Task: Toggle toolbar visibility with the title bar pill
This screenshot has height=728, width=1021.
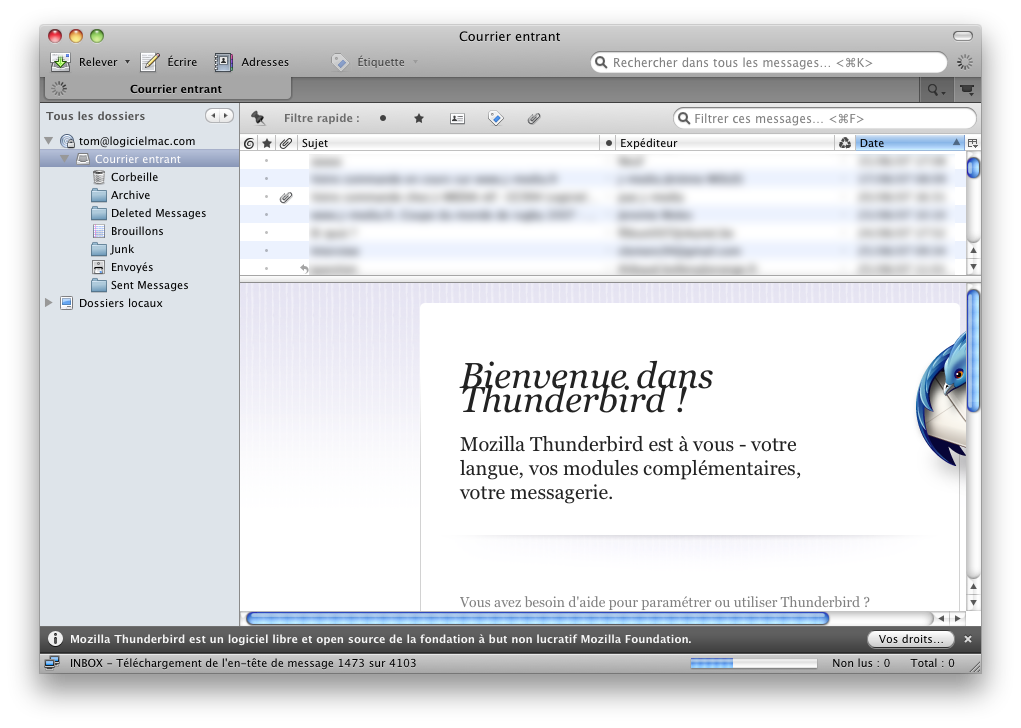Action: 962,36
